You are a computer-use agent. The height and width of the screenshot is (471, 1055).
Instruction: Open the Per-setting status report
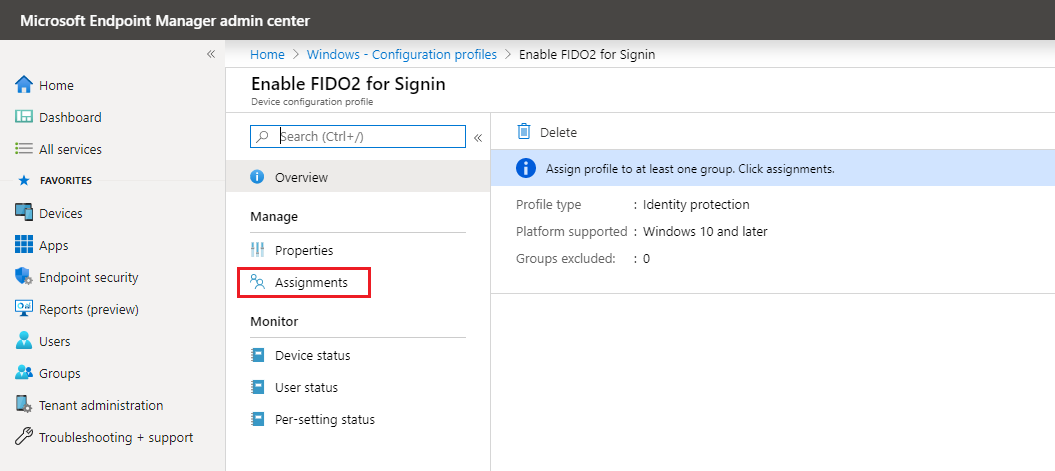(x=324, y=419)
